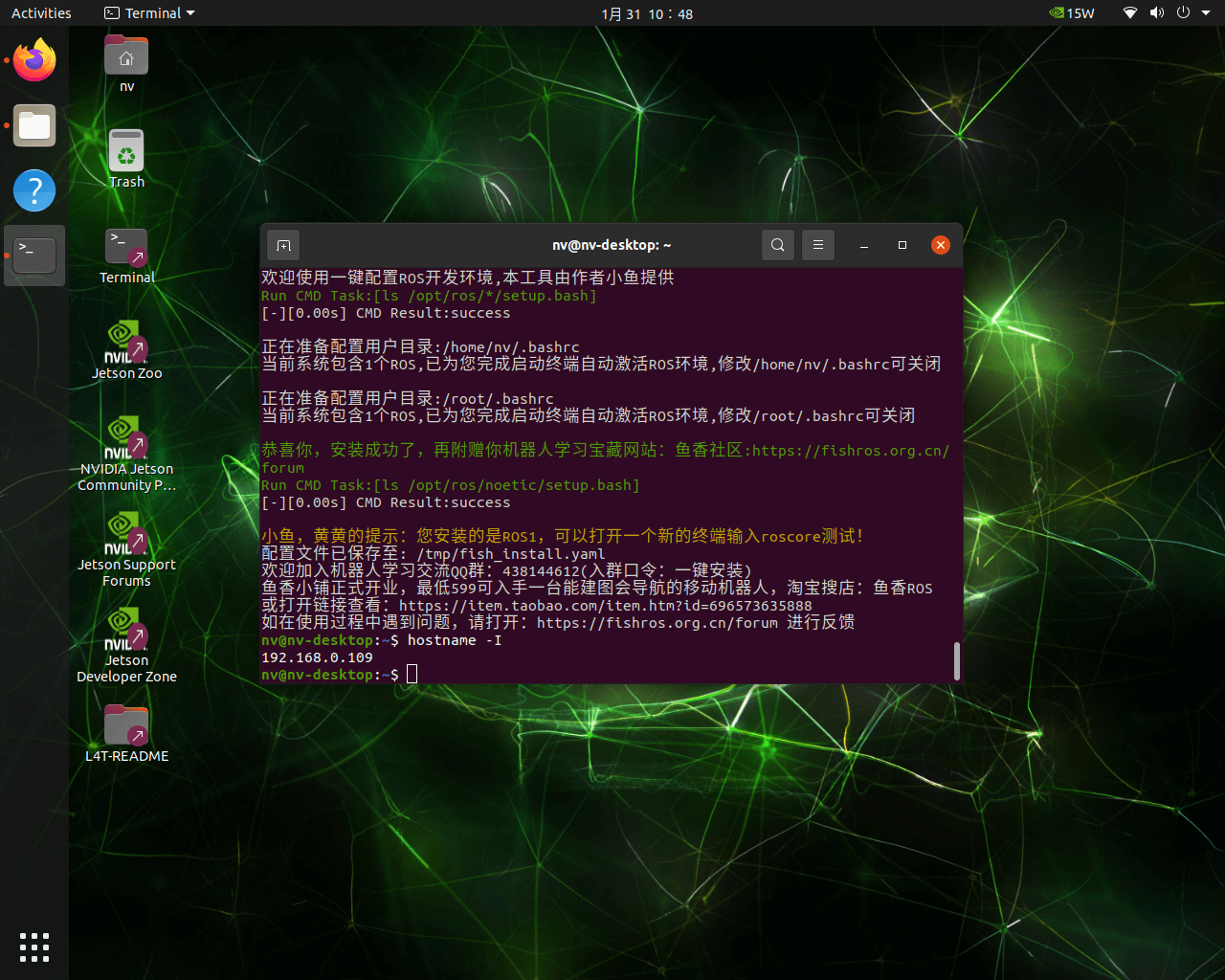Screen dimensions: 1225x980
Task: Select the Jetson Developer Zone shortcut
Action: (x=126, y=633)
